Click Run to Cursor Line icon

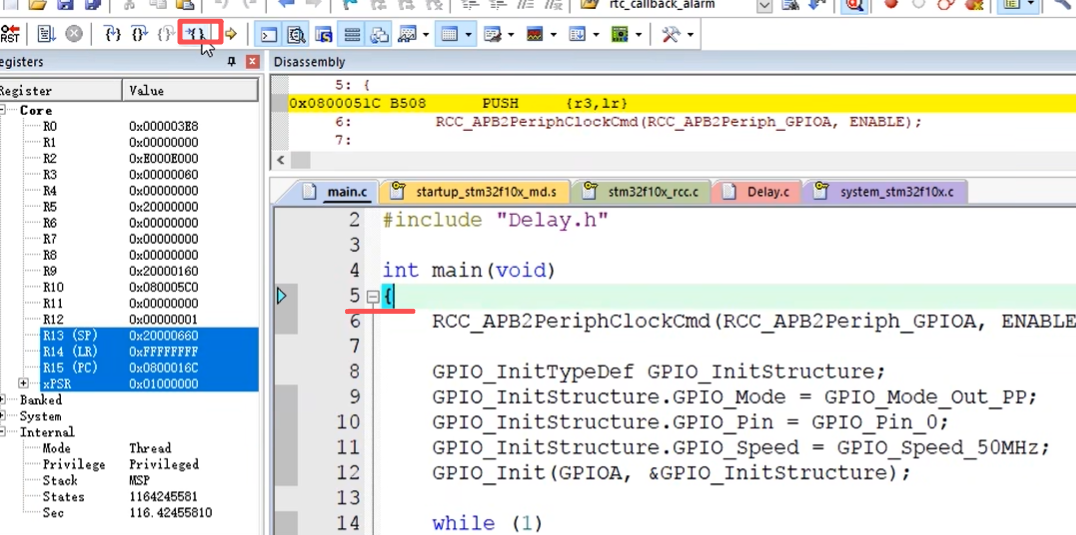pos(198,33)
